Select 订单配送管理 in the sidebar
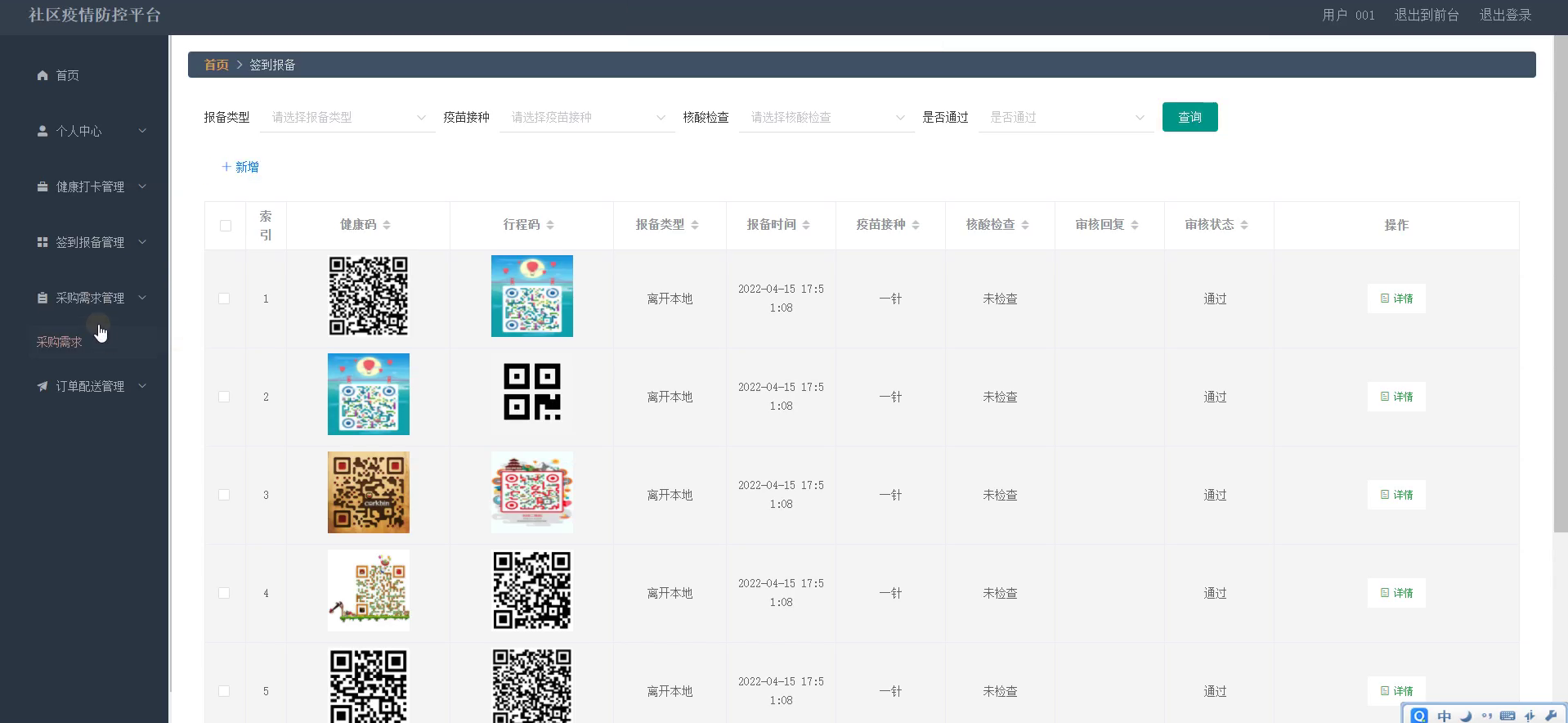Viewport: 1568px width, 723px height. 90,386
